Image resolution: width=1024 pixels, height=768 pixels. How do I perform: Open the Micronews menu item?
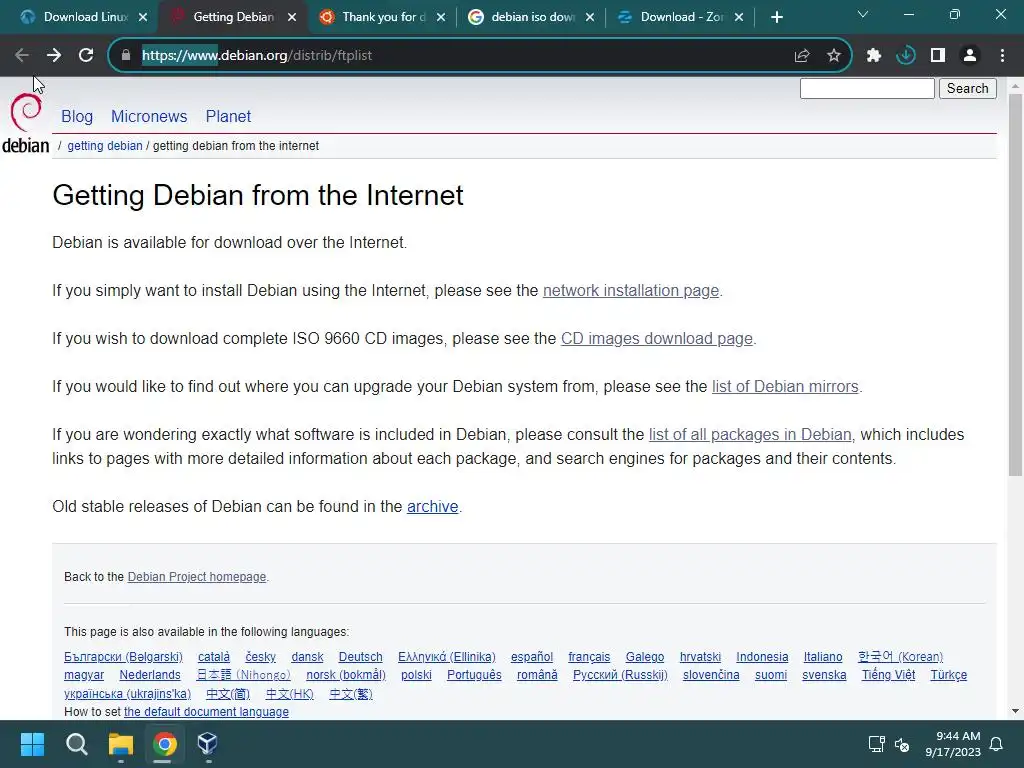(x=149, y=116)
